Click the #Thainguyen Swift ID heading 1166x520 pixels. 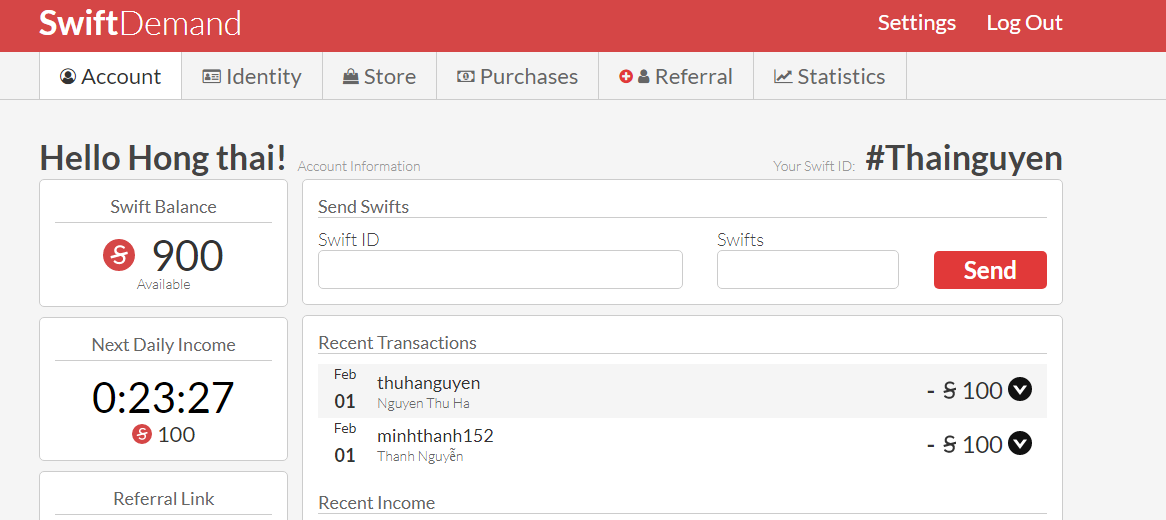click(963, 158)
